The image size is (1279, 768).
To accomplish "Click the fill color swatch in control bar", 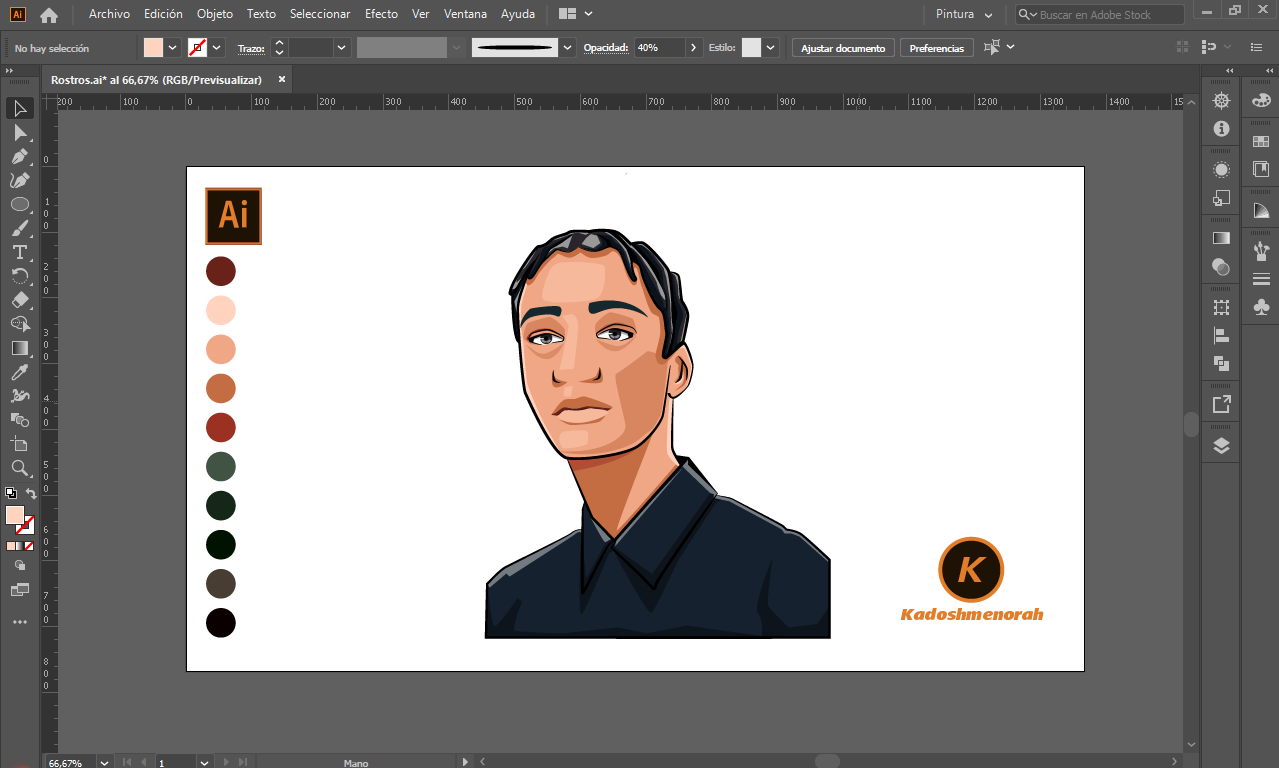I will (x=153, y=48).
